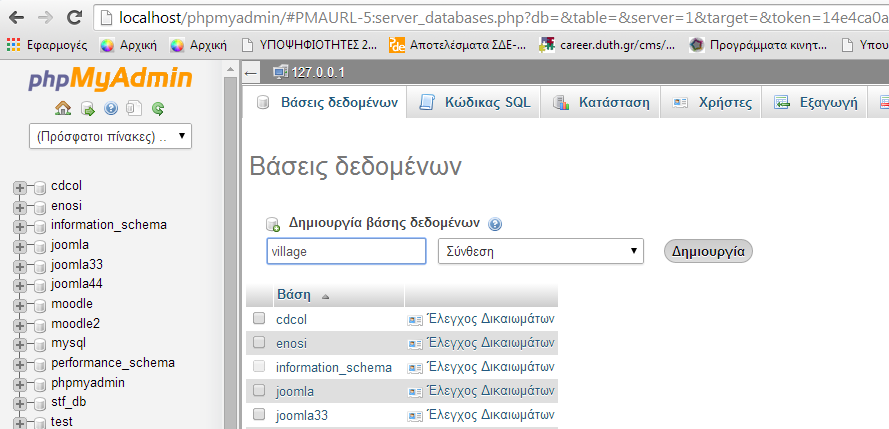Open the Εξαγωγή tab
Image resolution: width=889 pixels, height=429 pixels.
(x=814, y=103)
